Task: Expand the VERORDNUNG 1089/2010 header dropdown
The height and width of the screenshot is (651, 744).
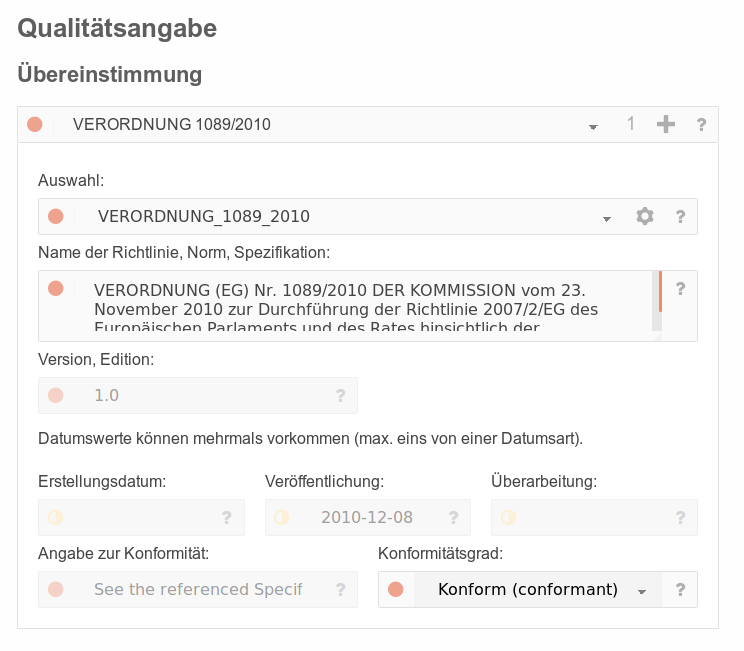Action: pos(593,126)
